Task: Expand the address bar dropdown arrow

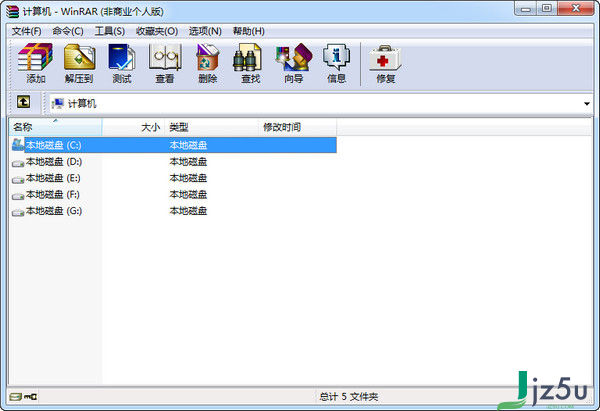Action: [587, 104]
